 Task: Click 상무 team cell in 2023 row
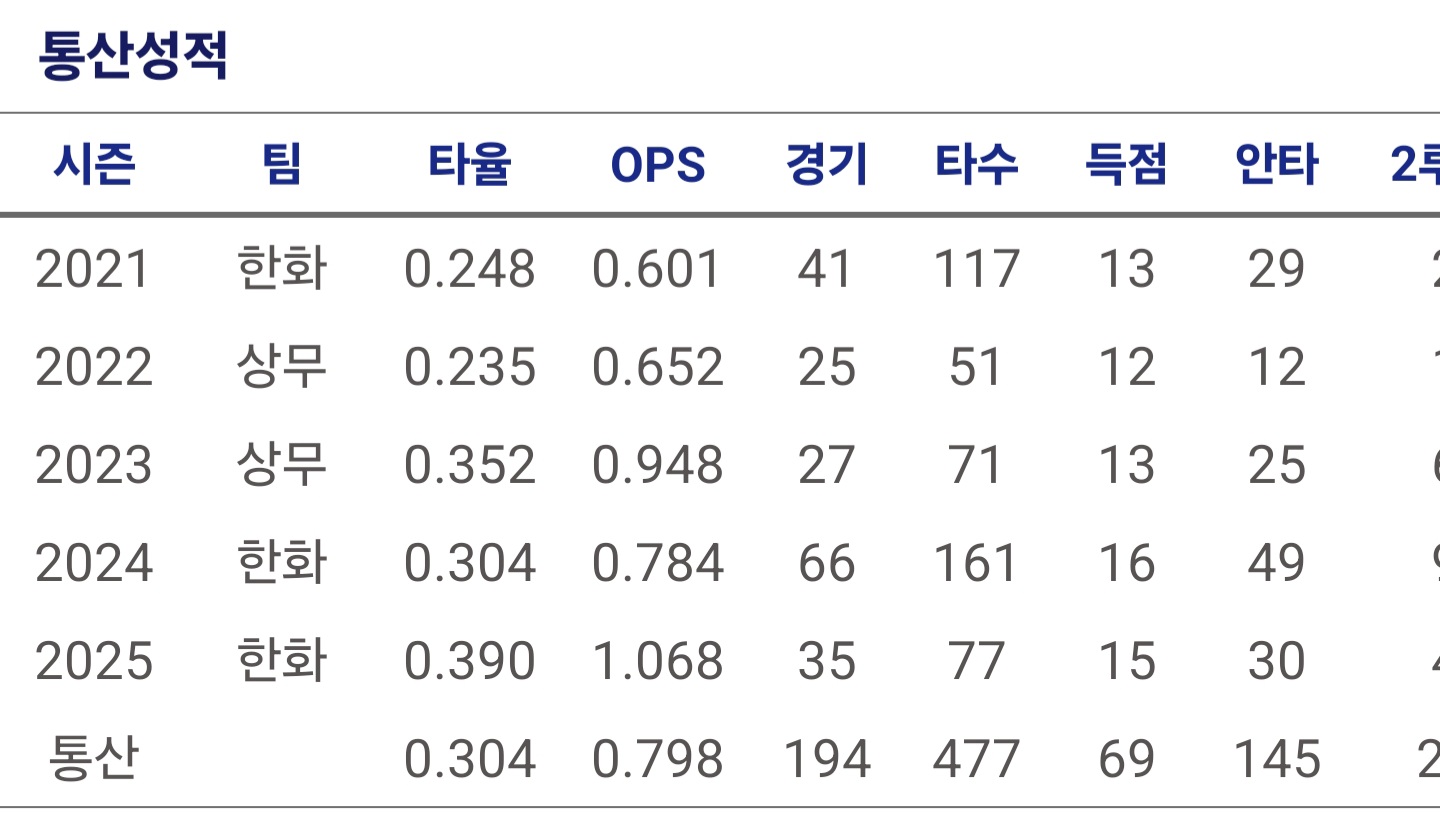[282, 465]
